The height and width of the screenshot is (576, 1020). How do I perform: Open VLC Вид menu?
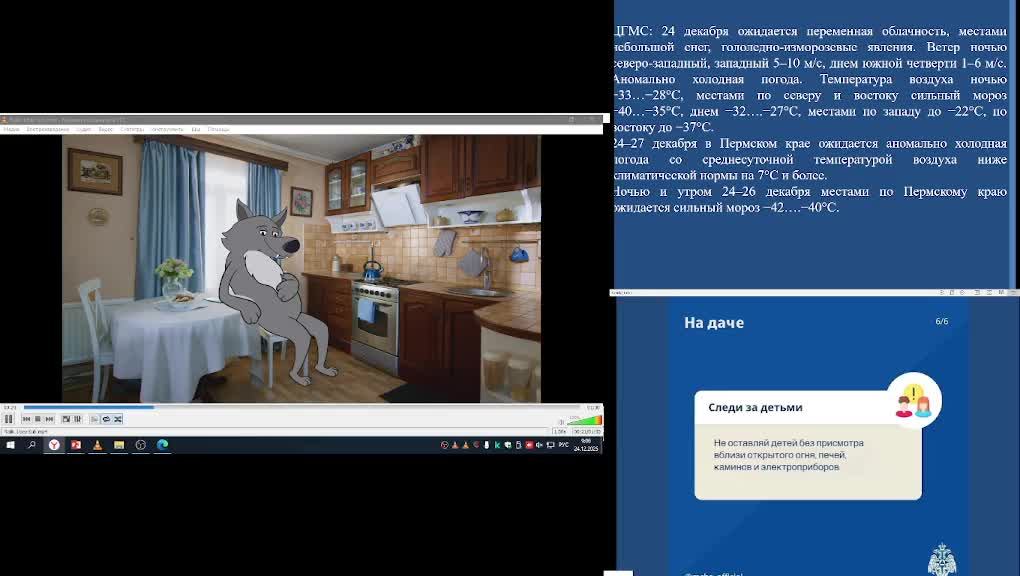196,129
